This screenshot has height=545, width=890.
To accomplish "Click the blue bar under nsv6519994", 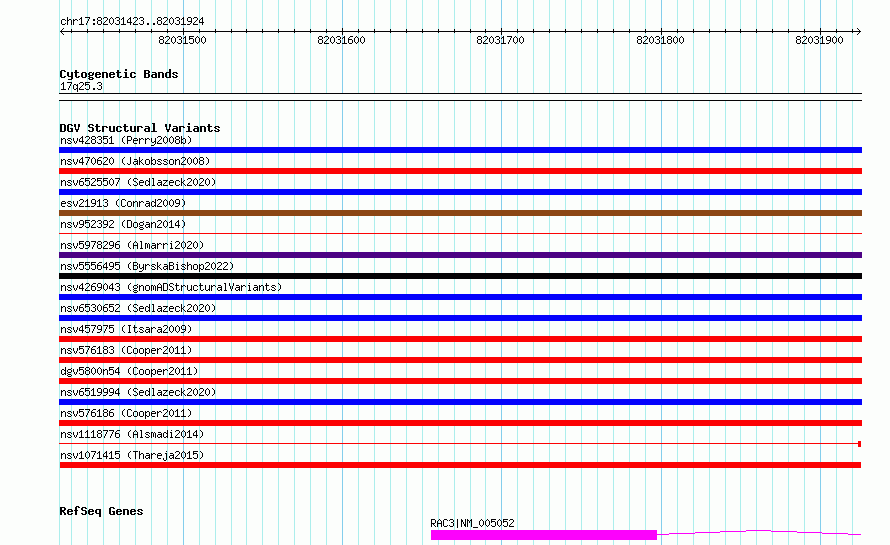I will coord(460,402).
